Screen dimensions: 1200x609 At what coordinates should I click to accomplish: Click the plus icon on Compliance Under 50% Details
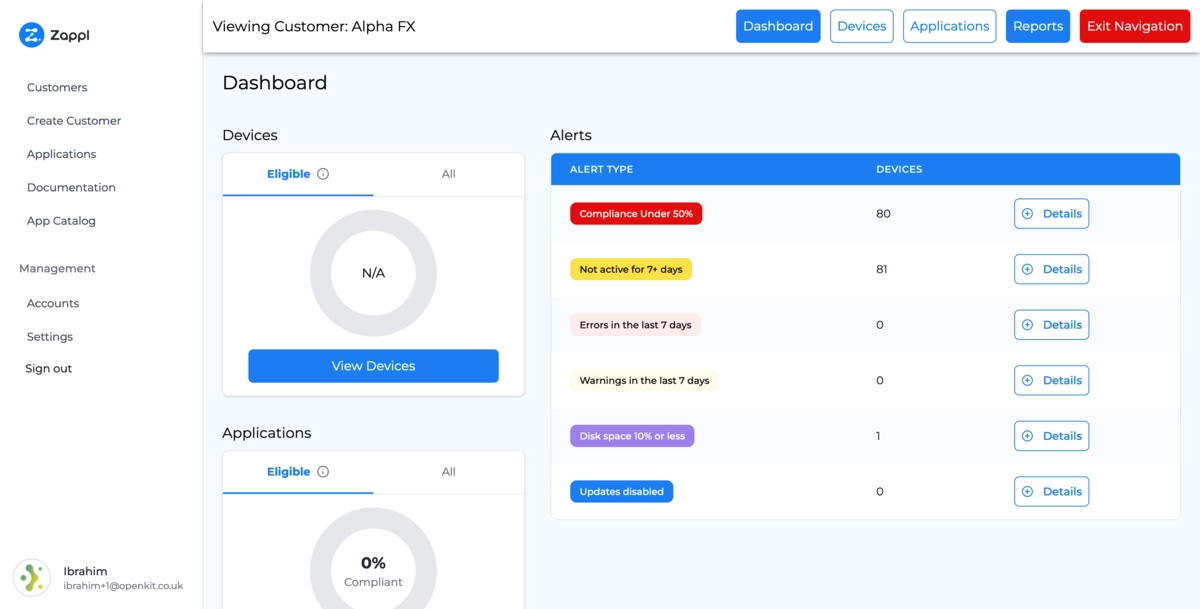(1028, 213)
